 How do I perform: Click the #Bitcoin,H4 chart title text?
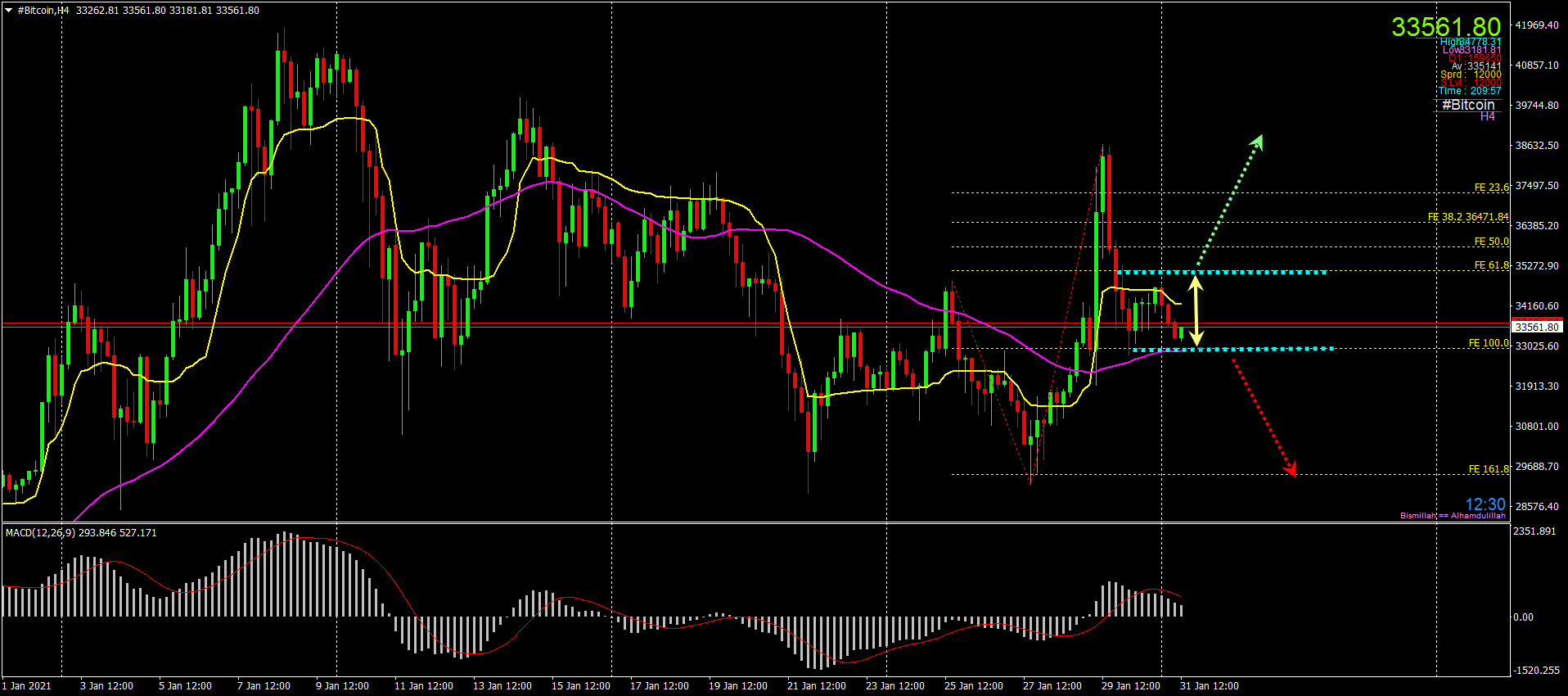point(43,11)
